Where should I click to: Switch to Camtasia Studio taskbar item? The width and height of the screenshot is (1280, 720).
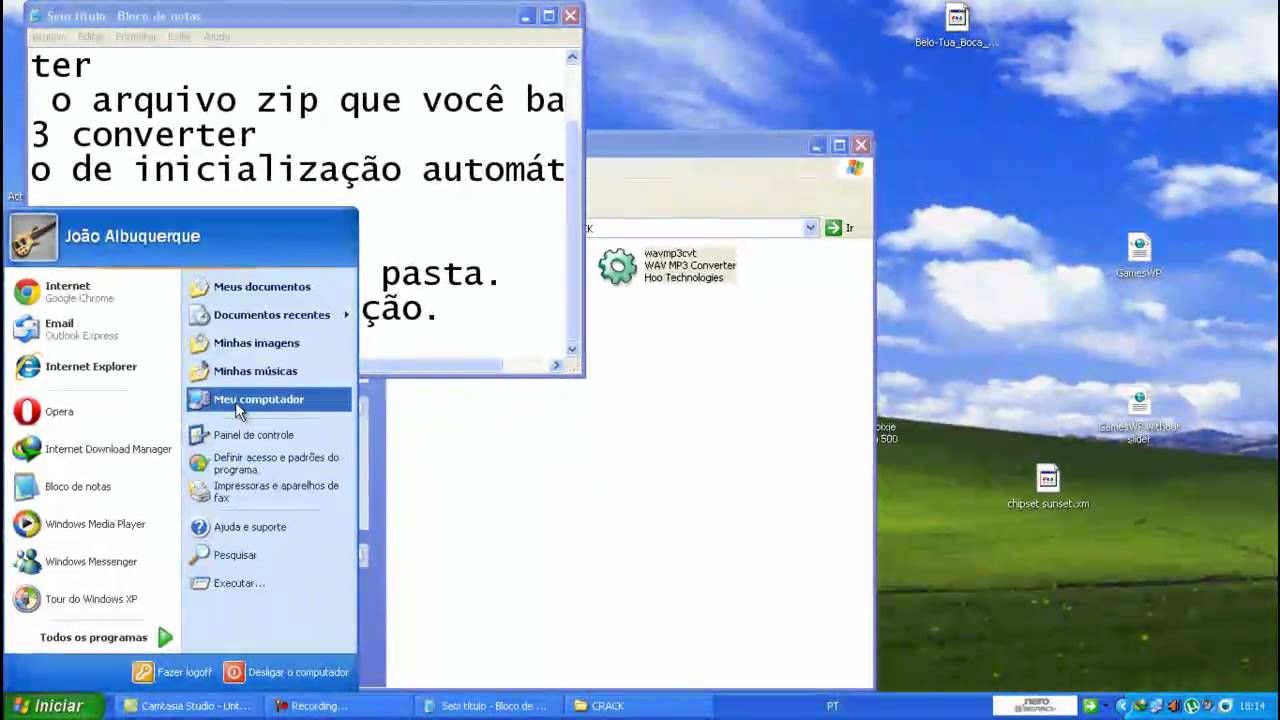coord(188,706)
